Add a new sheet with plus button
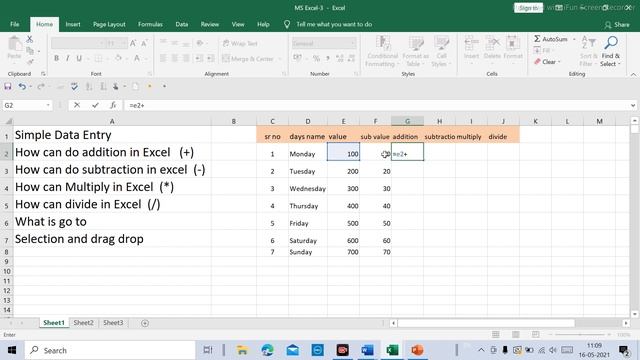Viewport: 640px width, 360px height. pos(145,323)
